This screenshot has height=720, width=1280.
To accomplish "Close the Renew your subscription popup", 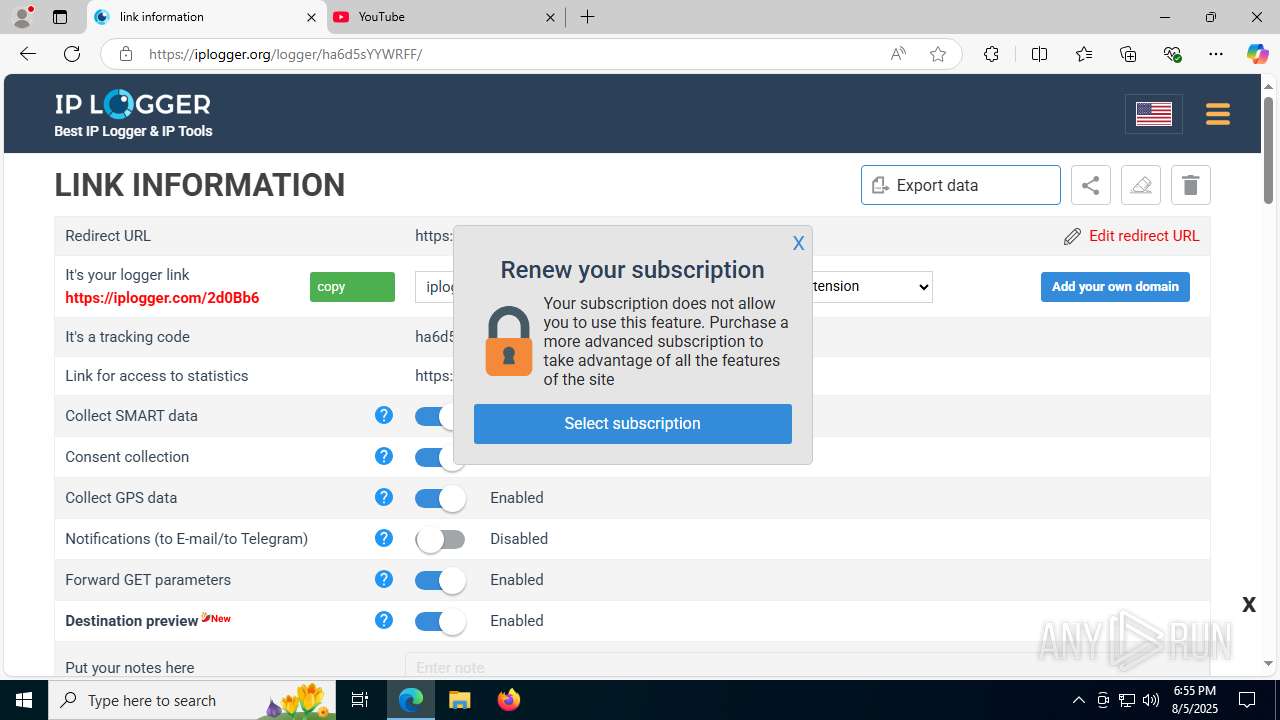I will [x=798, y=243].
